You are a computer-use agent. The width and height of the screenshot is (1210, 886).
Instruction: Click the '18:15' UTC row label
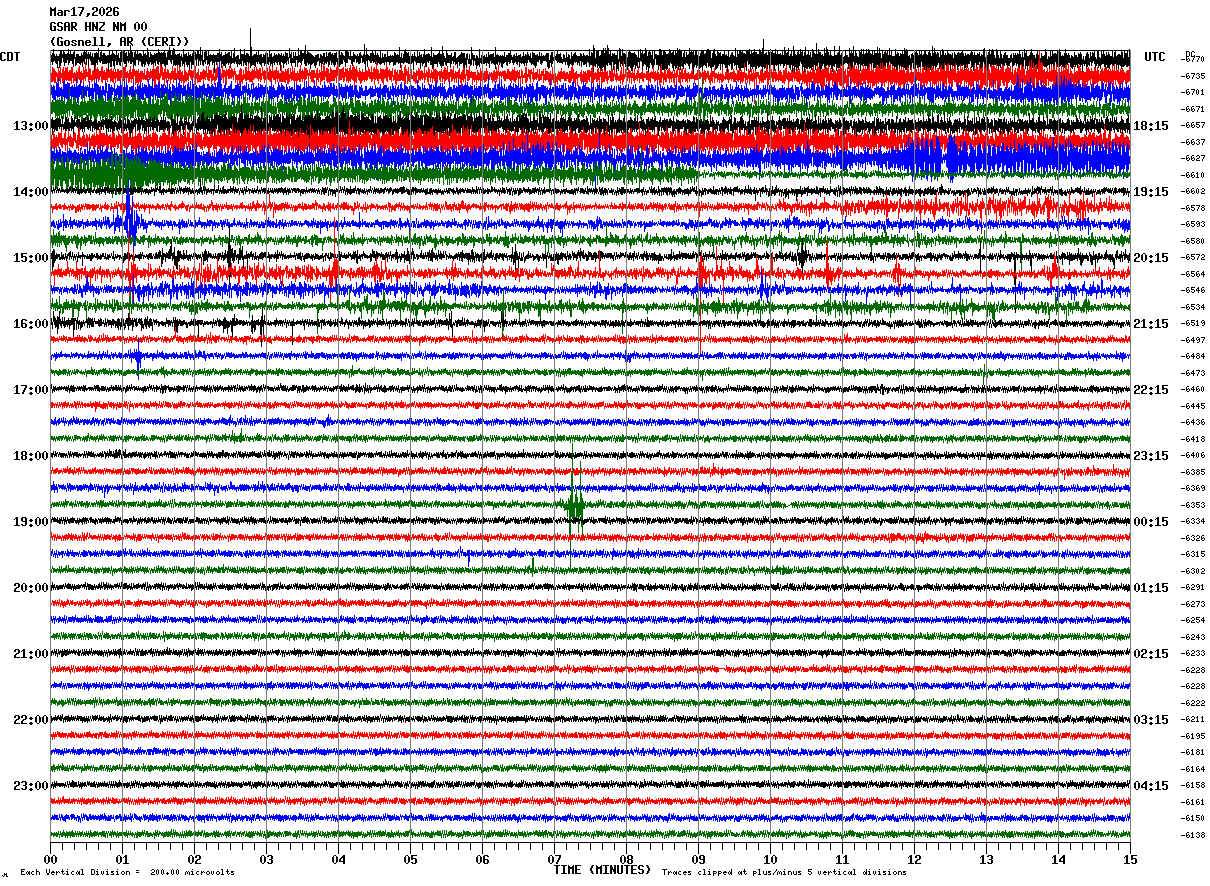coord(1151,126)
